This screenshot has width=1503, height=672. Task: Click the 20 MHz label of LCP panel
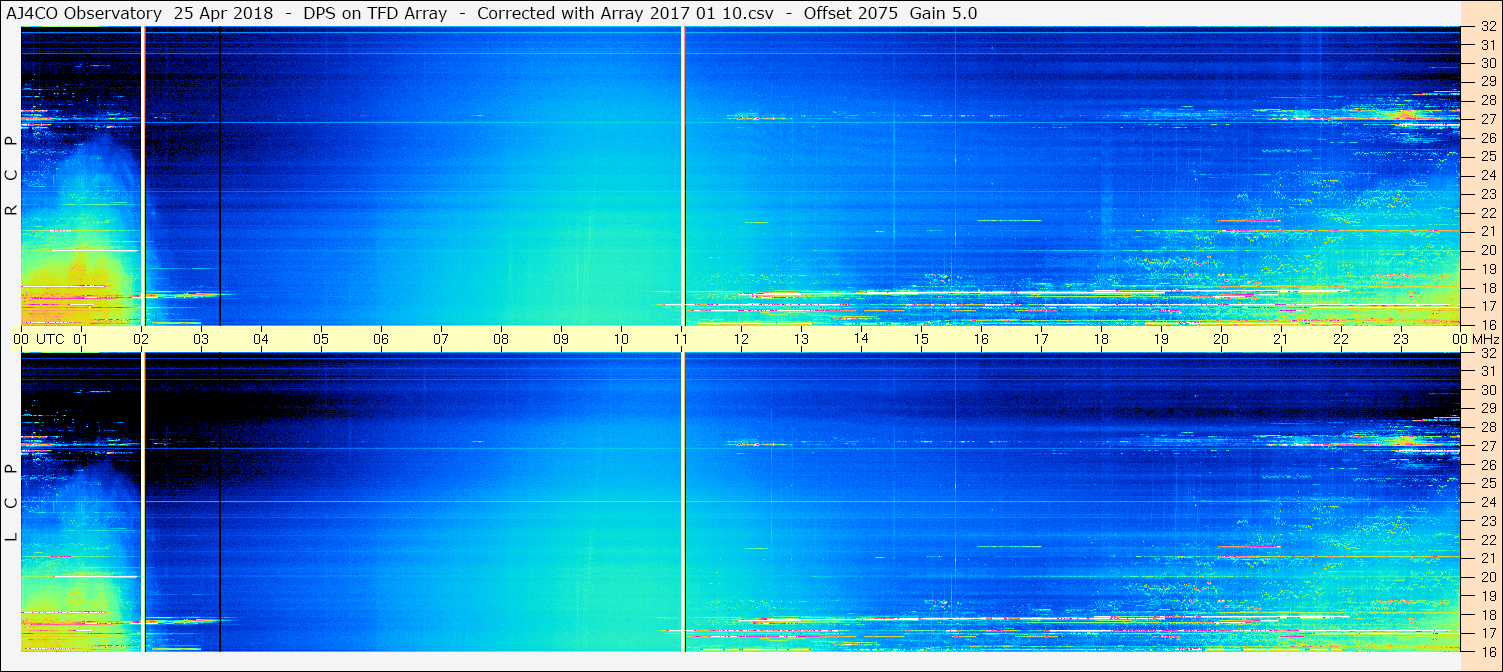point(1487,577)
